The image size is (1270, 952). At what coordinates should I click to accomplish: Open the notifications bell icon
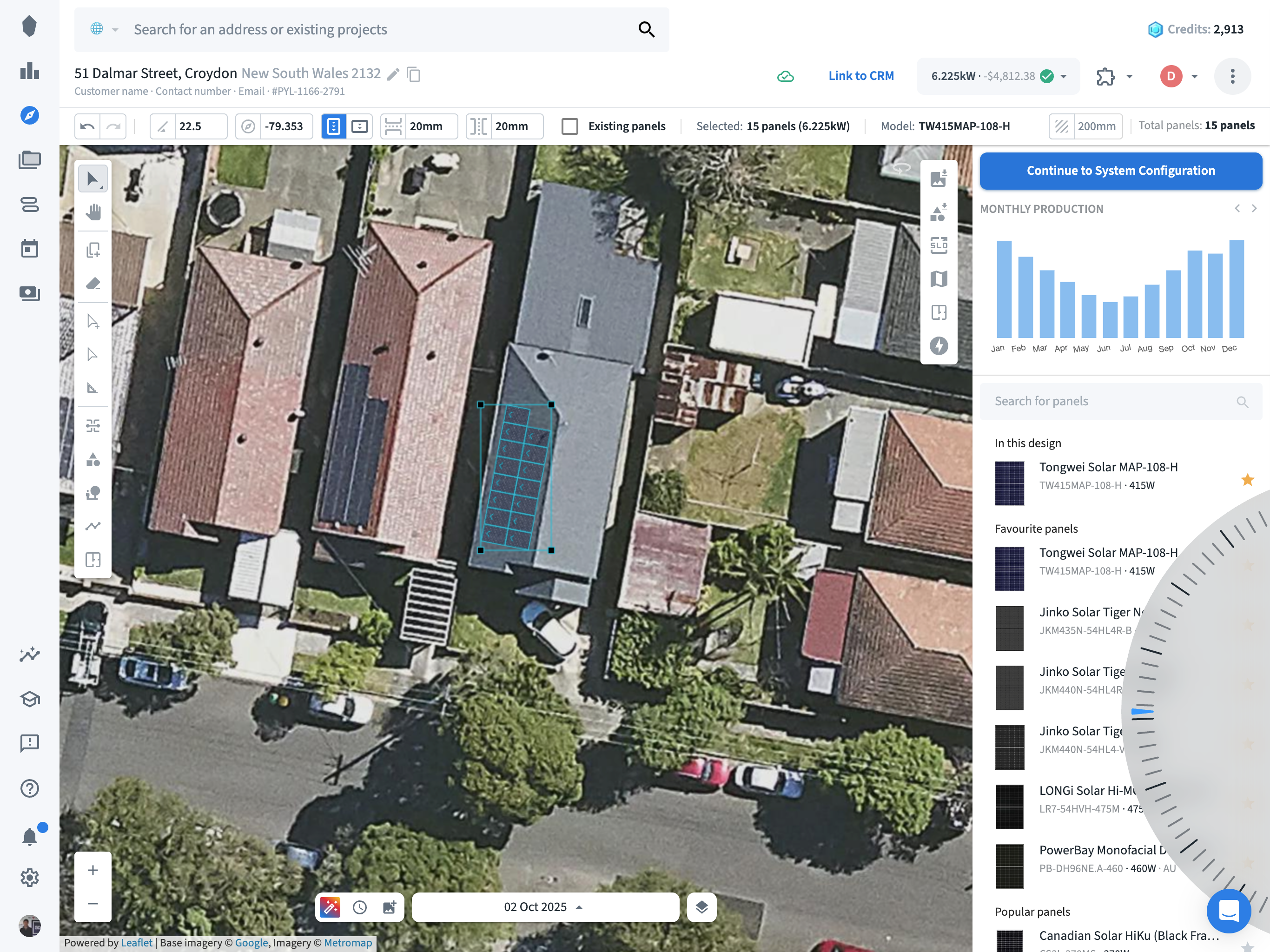(29, 836)
